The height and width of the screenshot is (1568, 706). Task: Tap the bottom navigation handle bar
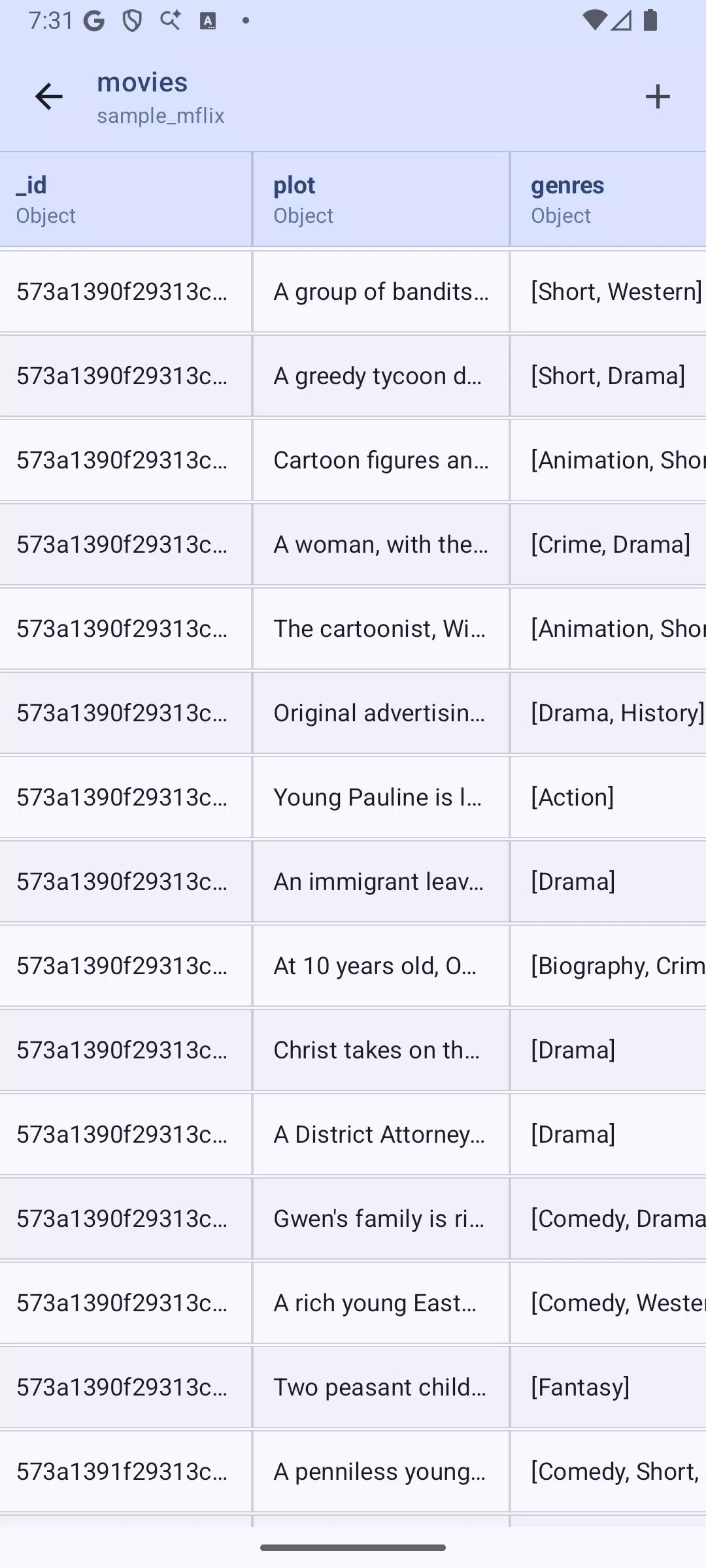point(353,1548)
